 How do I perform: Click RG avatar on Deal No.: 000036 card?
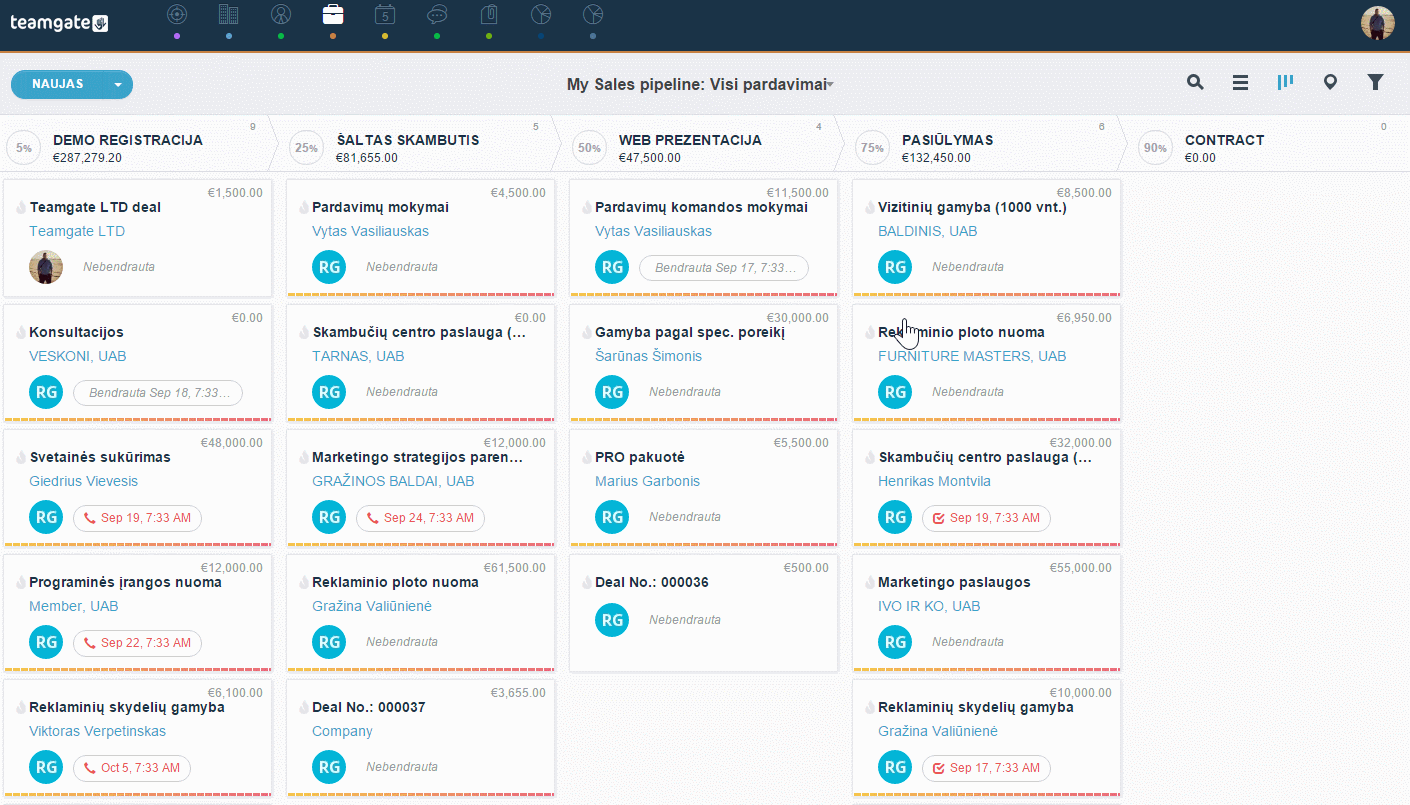(612, 620)
